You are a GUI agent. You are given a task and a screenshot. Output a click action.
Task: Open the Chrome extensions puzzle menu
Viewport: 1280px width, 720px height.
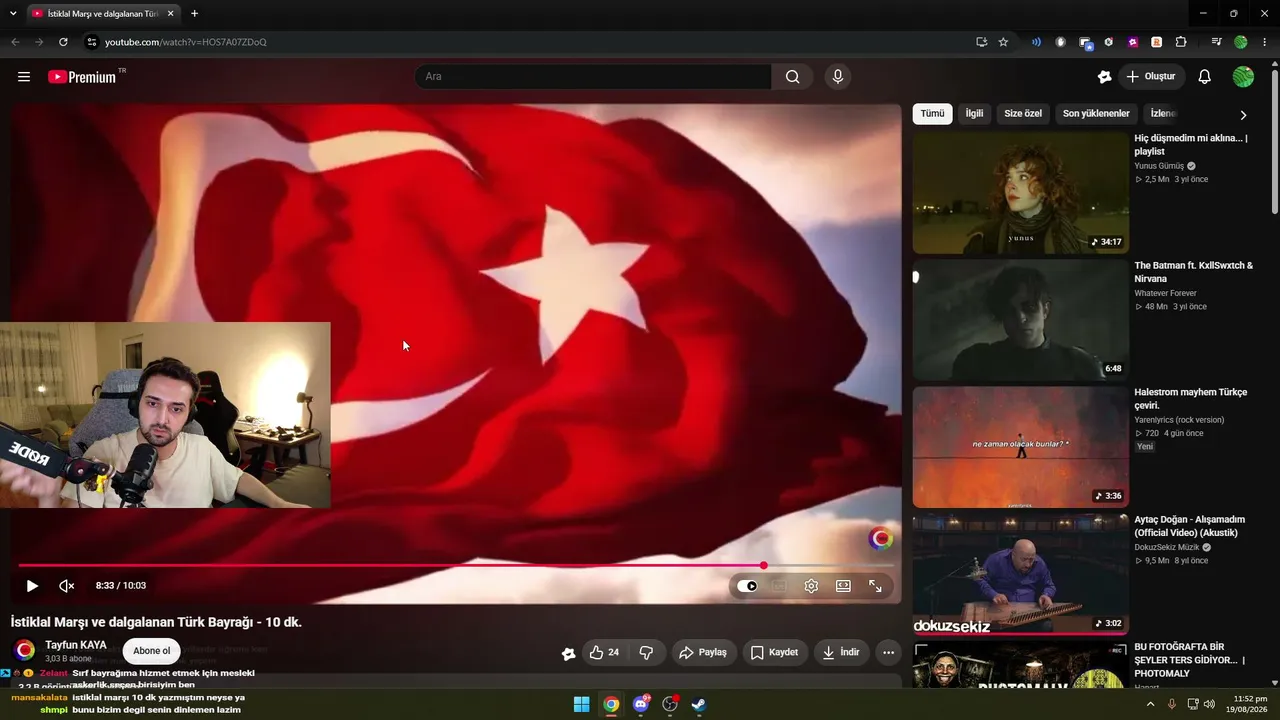click(x=1181, y=42)
